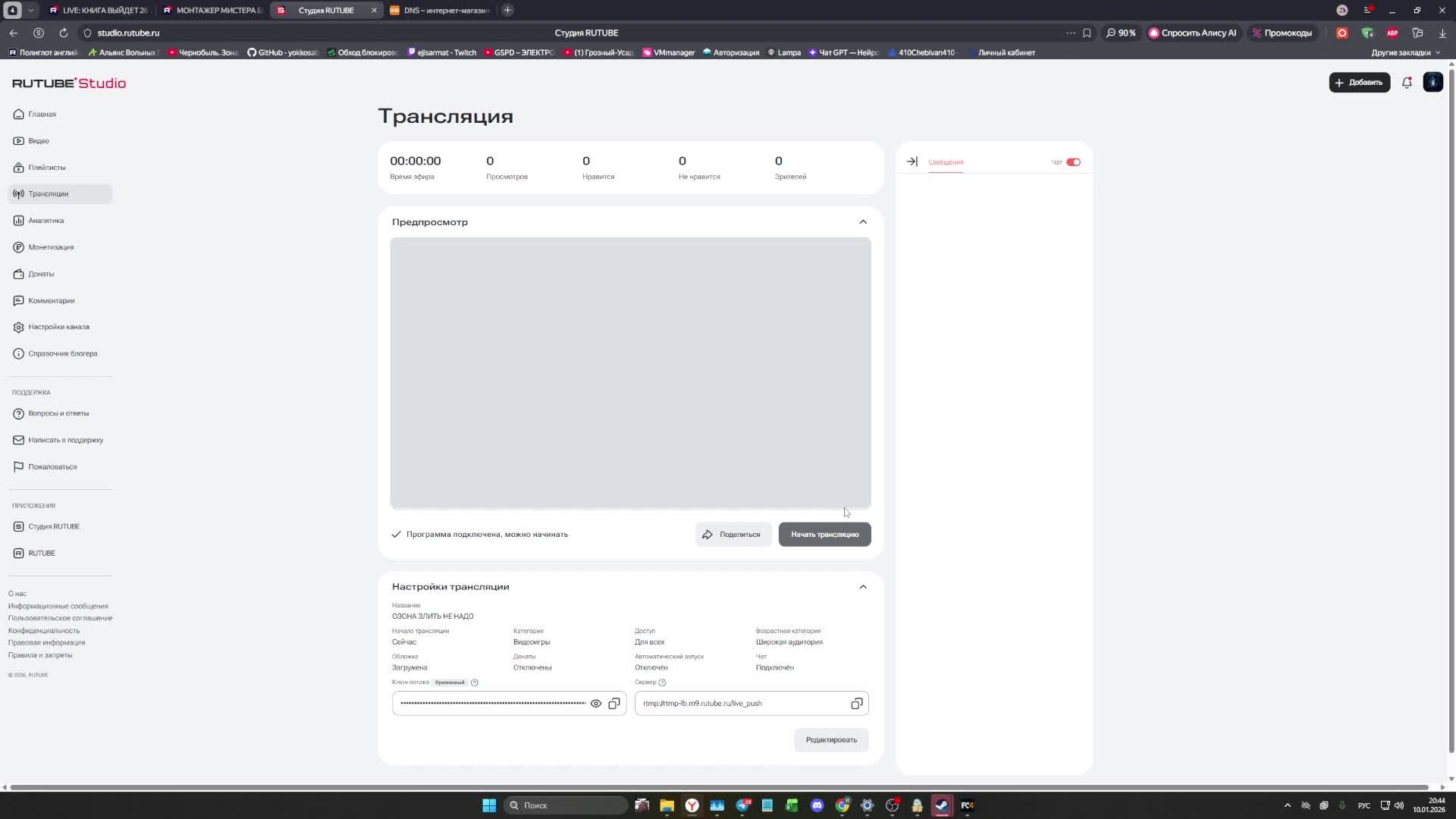Click the server URL field
1456x819 pixels.
[752, 704]
